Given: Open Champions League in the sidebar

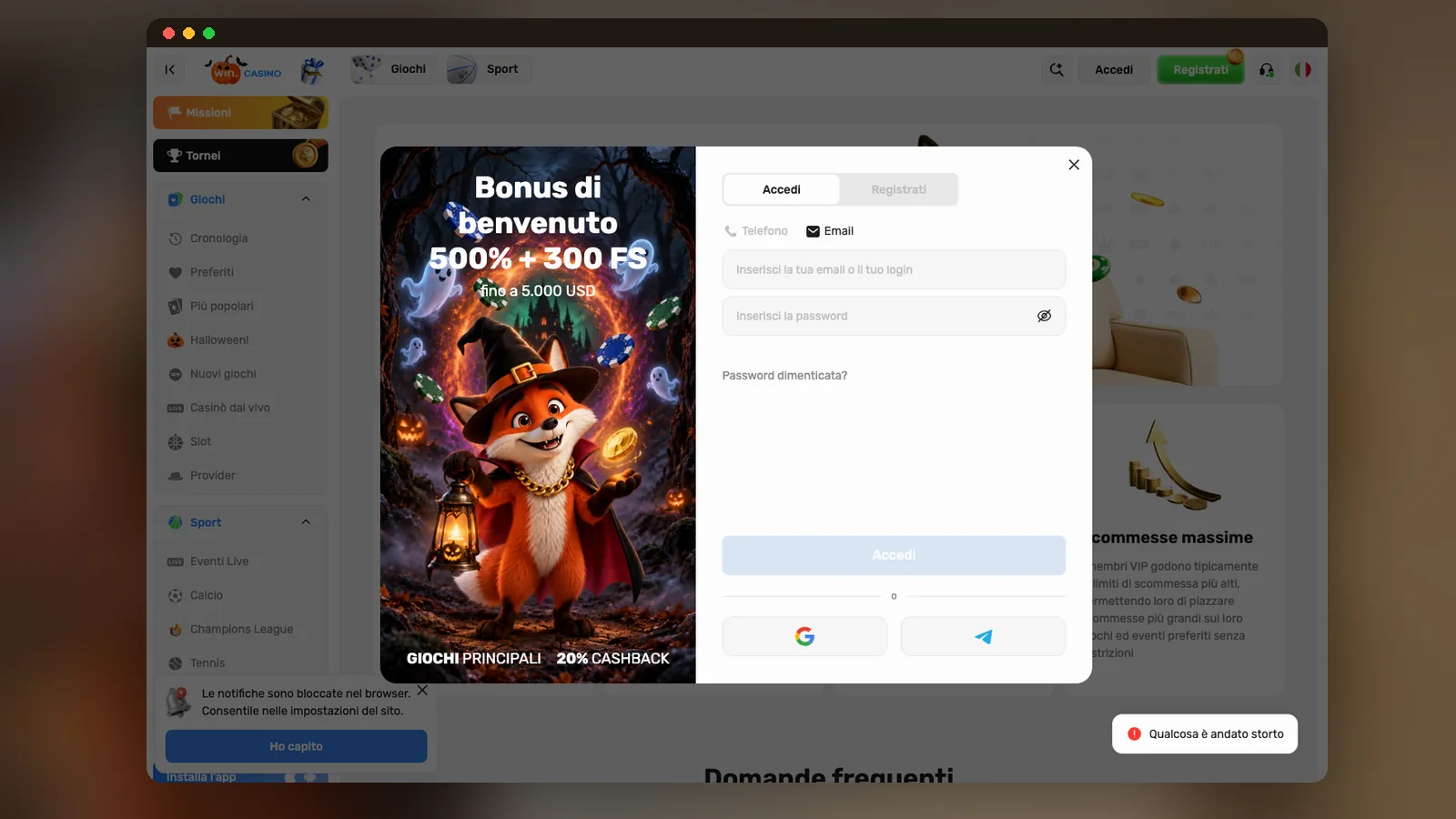Looking at the screenshot, I should tap(241, 629).
